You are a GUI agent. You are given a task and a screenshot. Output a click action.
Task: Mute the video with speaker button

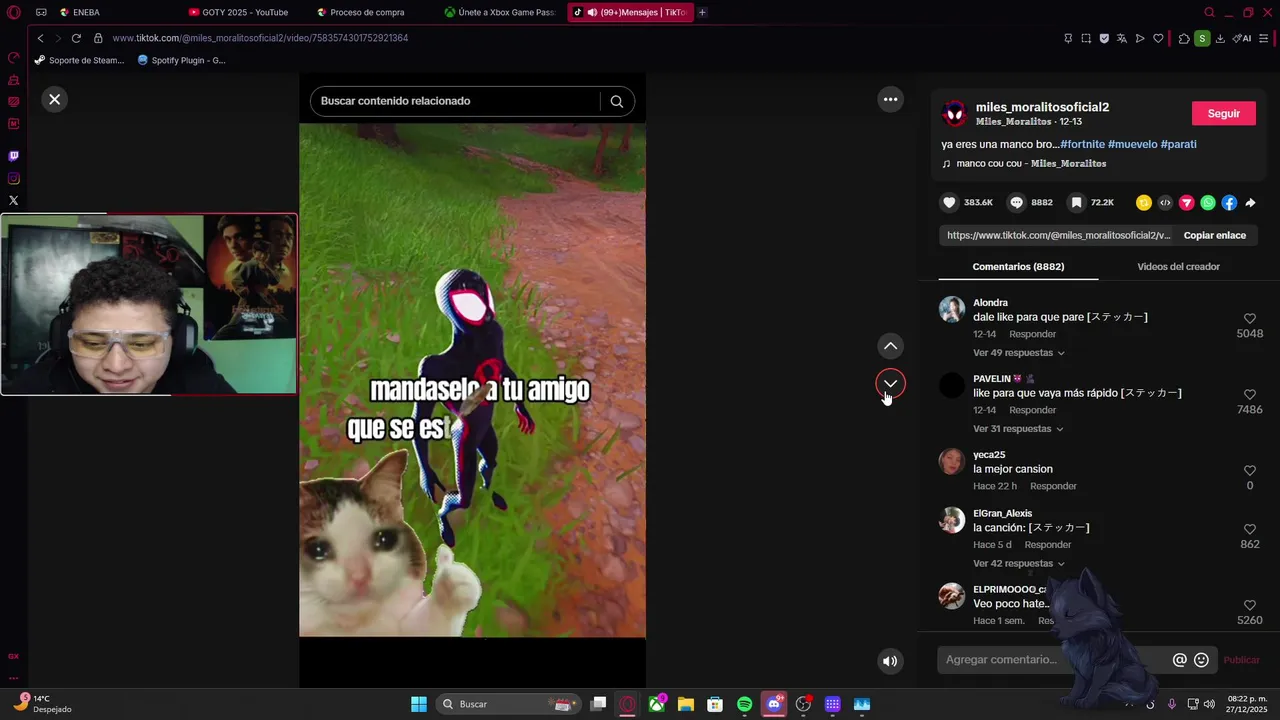[890, 661]
